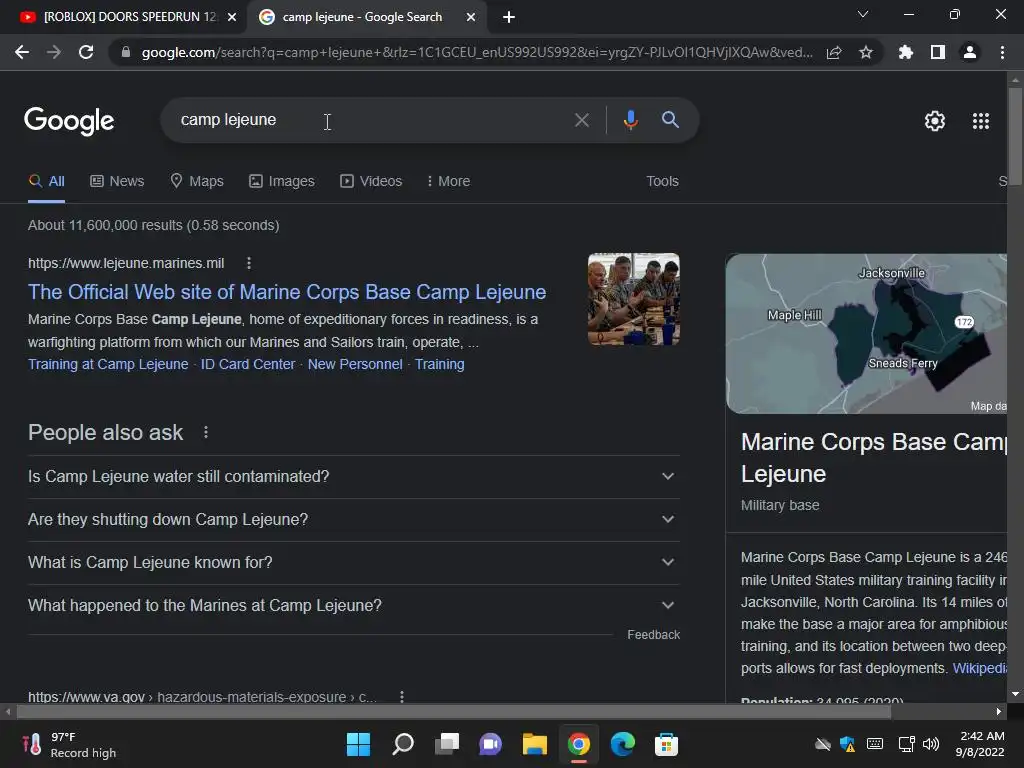The image size is (1024, 768).
Task: Open the Chrome profile avatar
Action: coord(970,52)
